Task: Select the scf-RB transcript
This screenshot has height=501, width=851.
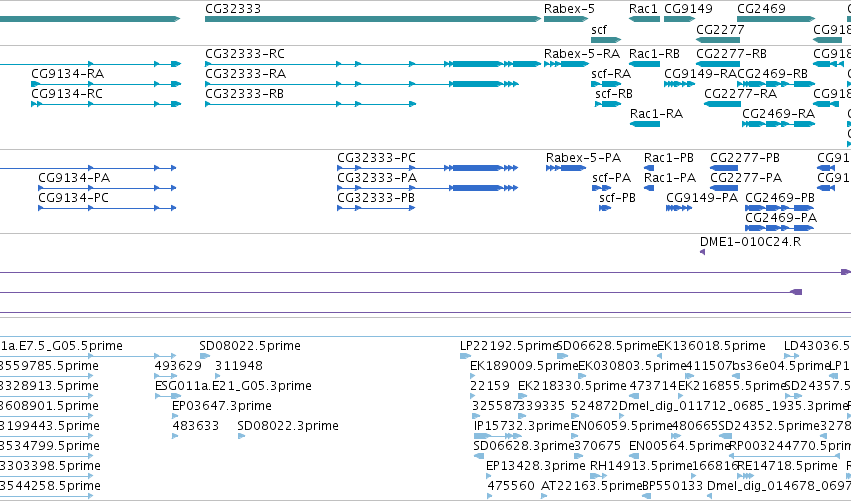Action: pyautogui.click(x=608, y=104)
